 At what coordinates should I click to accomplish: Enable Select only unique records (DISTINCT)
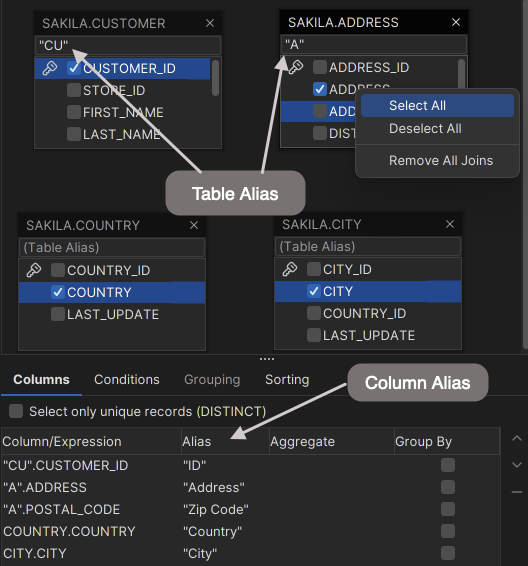[x=16, y=411]
